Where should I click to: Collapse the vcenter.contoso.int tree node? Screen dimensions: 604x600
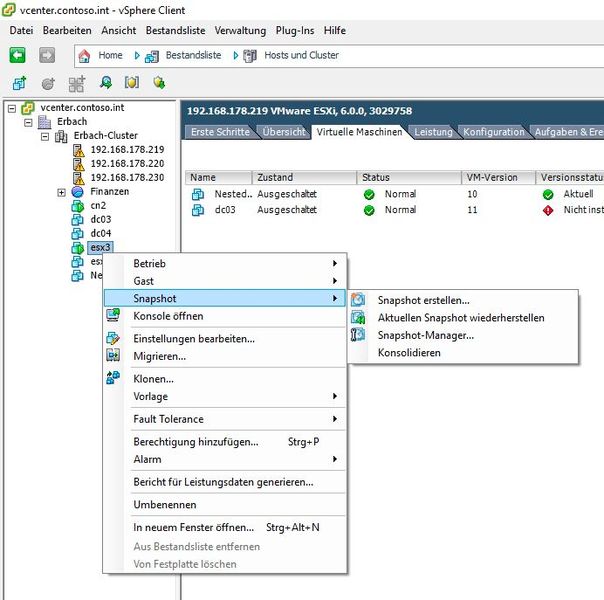pyautogui.click(x=12, y=108)
